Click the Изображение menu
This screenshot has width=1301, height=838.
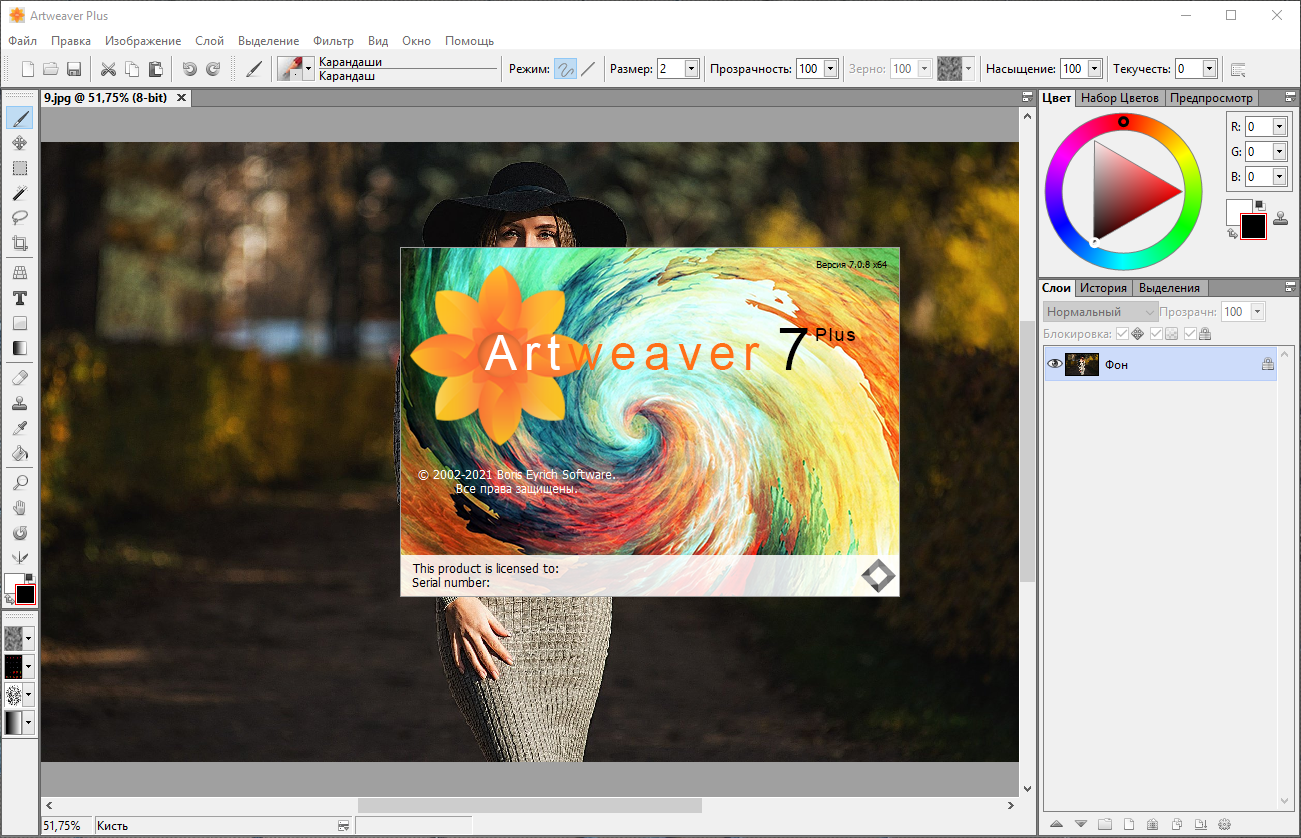pos(143,41)
